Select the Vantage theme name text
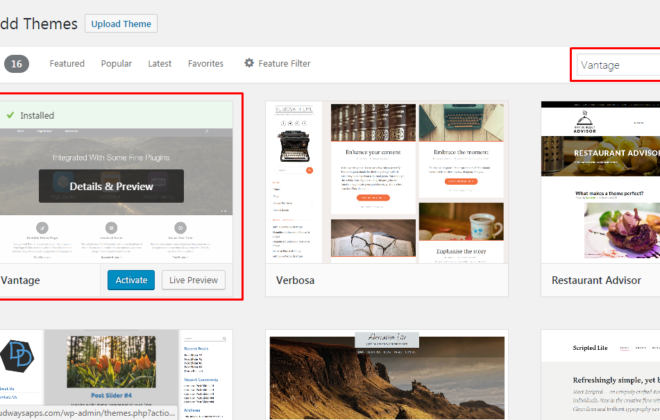 pyautogui.click(x=20, y=280)
